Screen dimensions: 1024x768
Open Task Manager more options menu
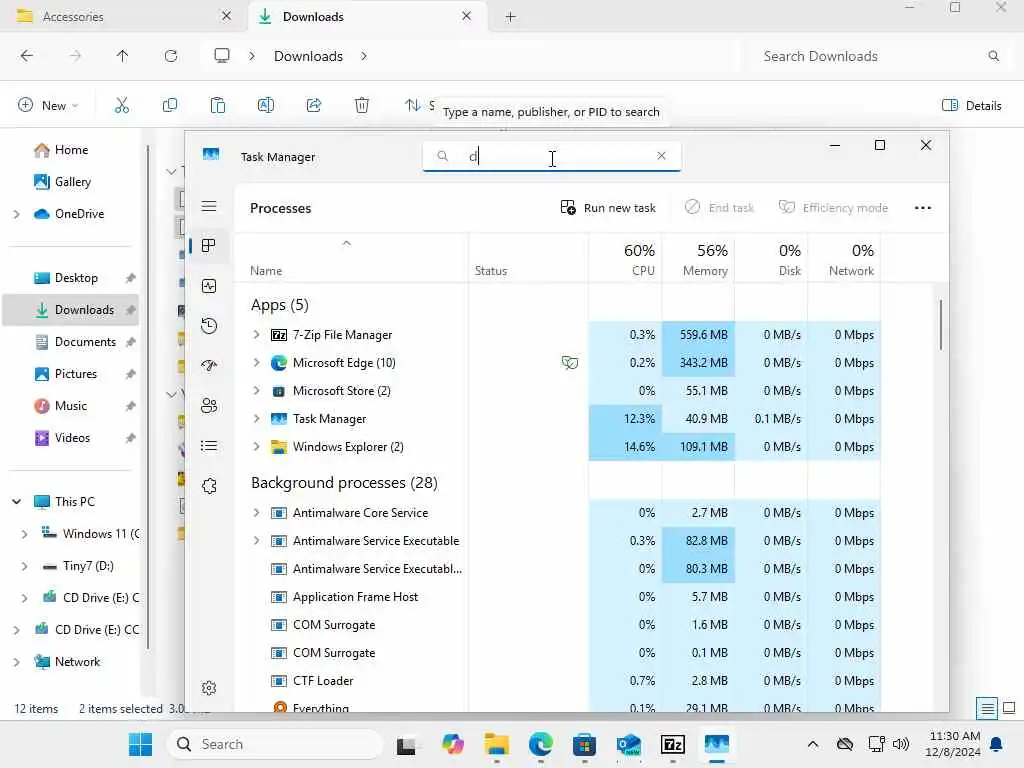point(923,208)
